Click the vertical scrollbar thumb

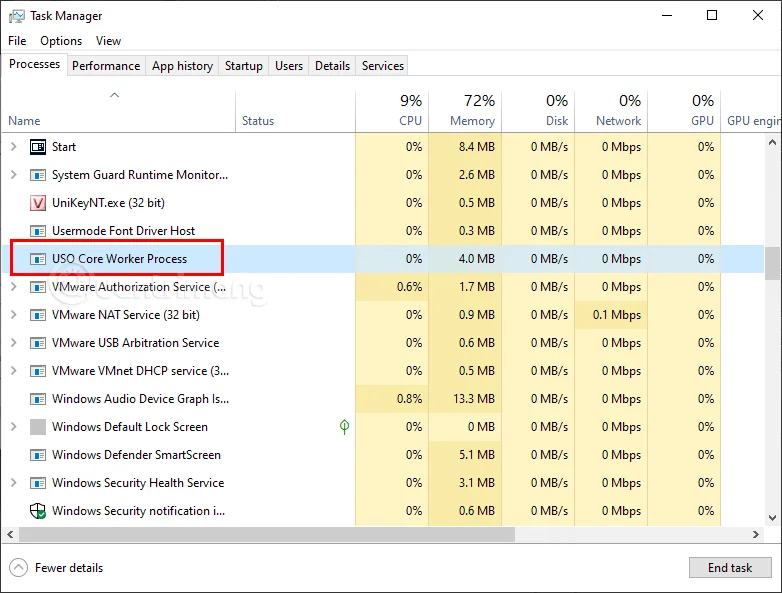click(773, 263)
